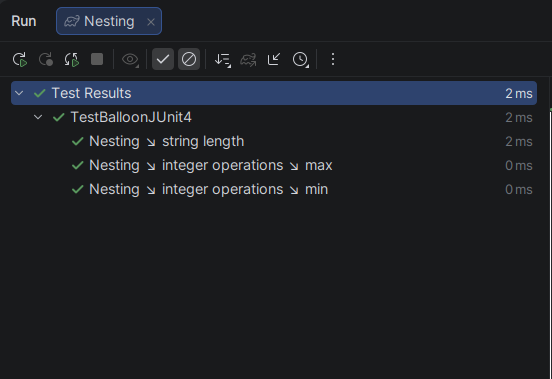Rerun the Nesting tests

20,59
